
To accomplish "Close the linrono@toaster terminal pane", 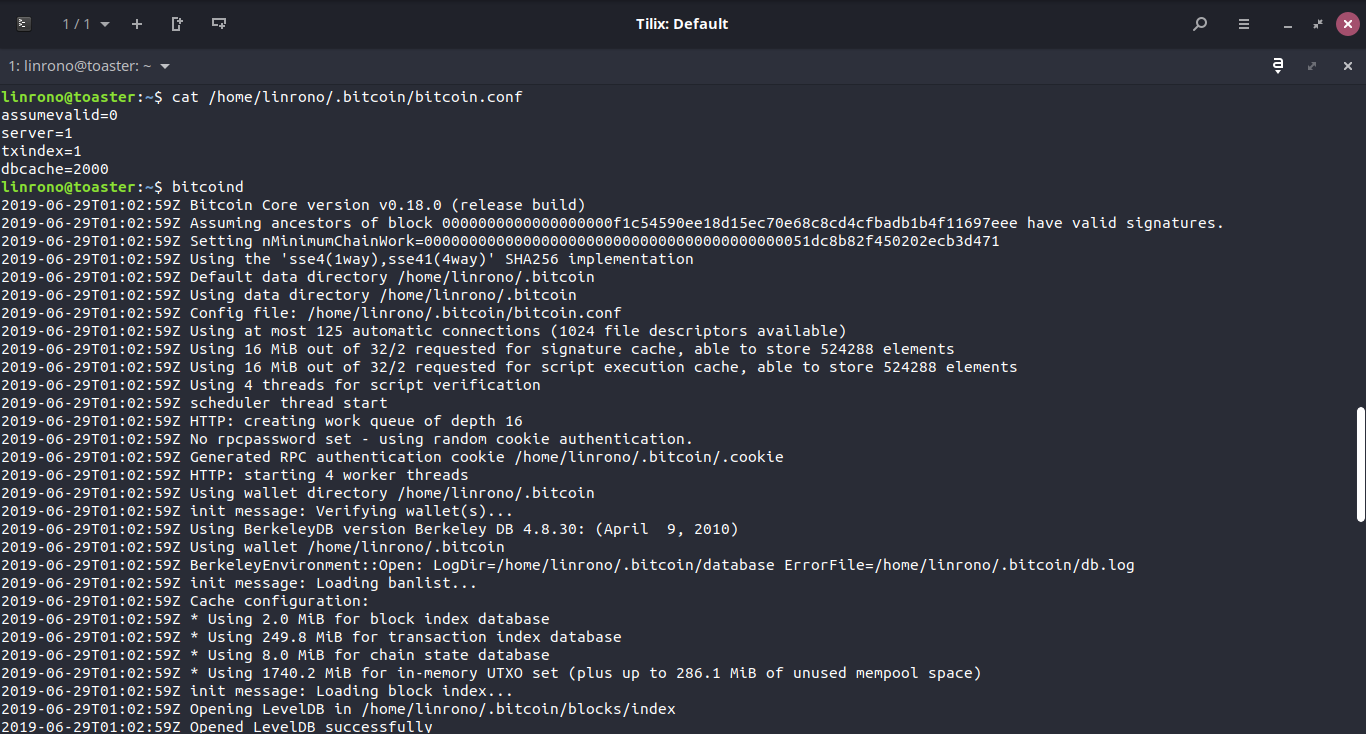I will tap(1347, 66).
